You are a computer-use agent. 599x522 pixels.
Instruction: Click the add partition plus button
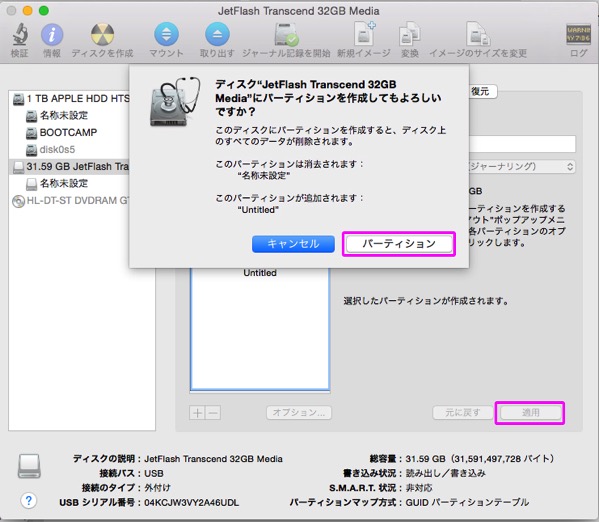(x=198, y=413)
